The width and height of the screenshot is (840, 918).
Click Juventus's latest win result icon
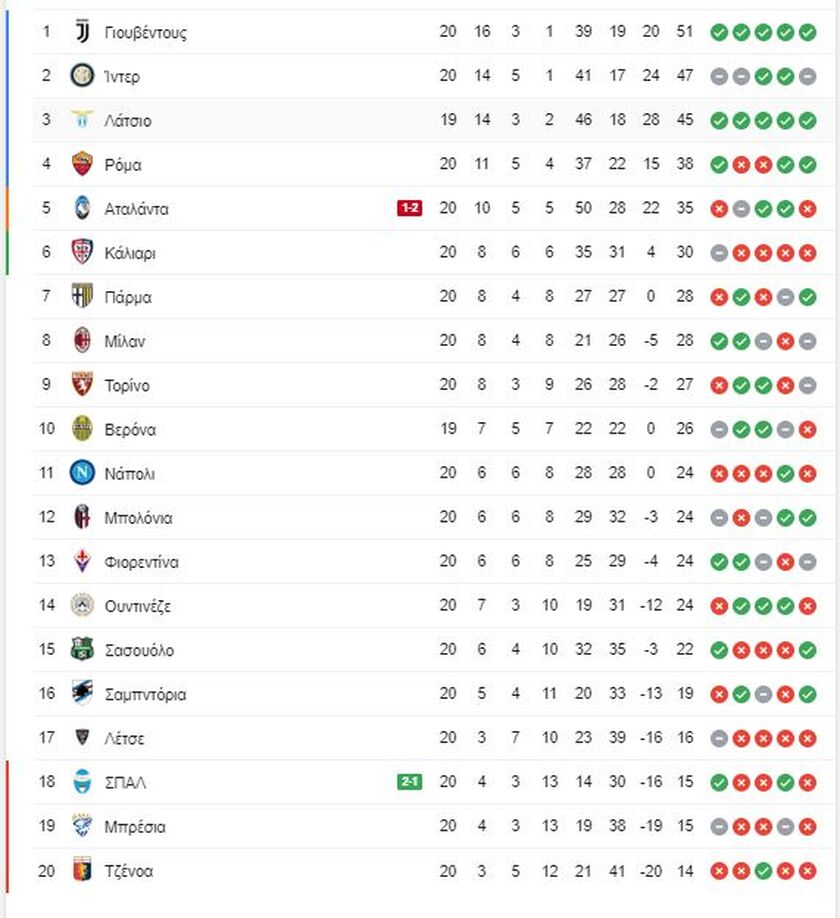807,32
